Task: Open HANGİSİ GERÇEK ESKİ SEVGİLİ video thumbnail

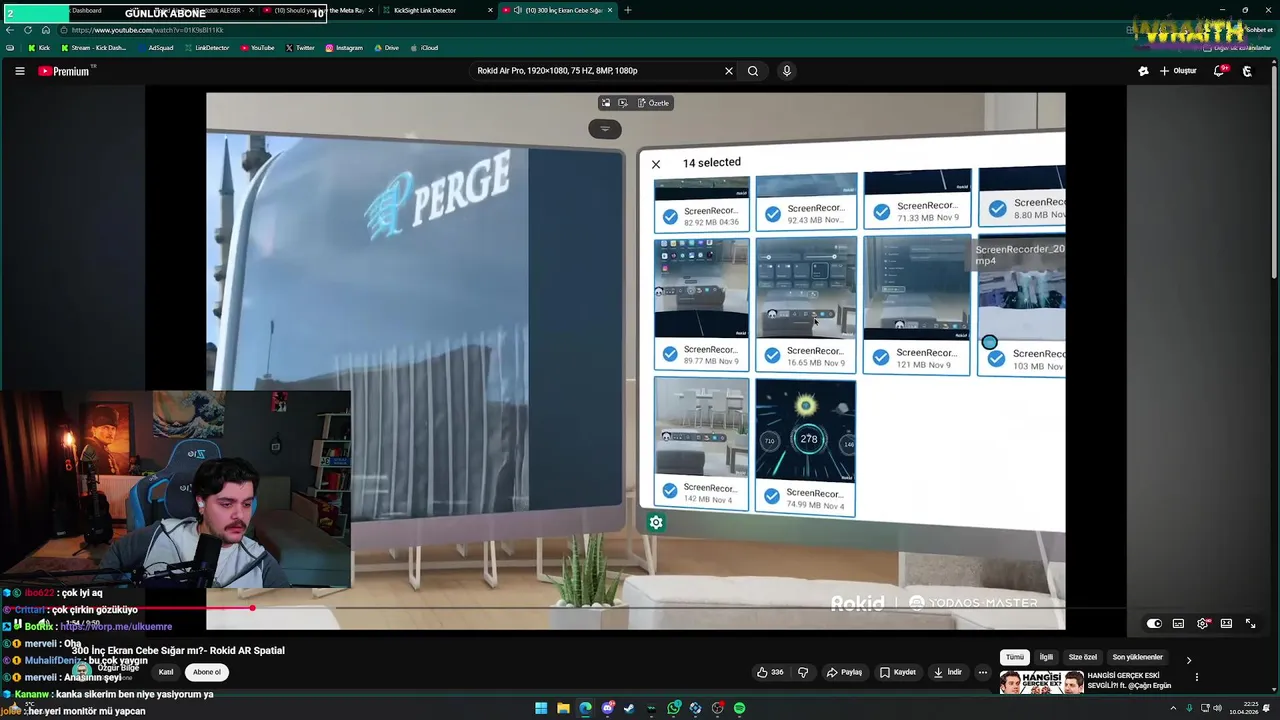Action: [x=1041, y=682]
